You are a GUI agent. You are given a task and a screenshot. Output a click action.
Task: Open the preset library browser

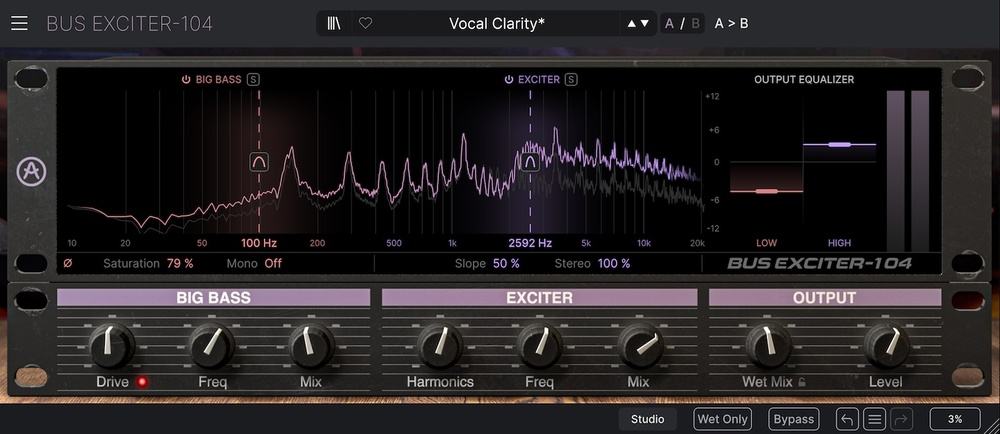click(x=334, y=24)
